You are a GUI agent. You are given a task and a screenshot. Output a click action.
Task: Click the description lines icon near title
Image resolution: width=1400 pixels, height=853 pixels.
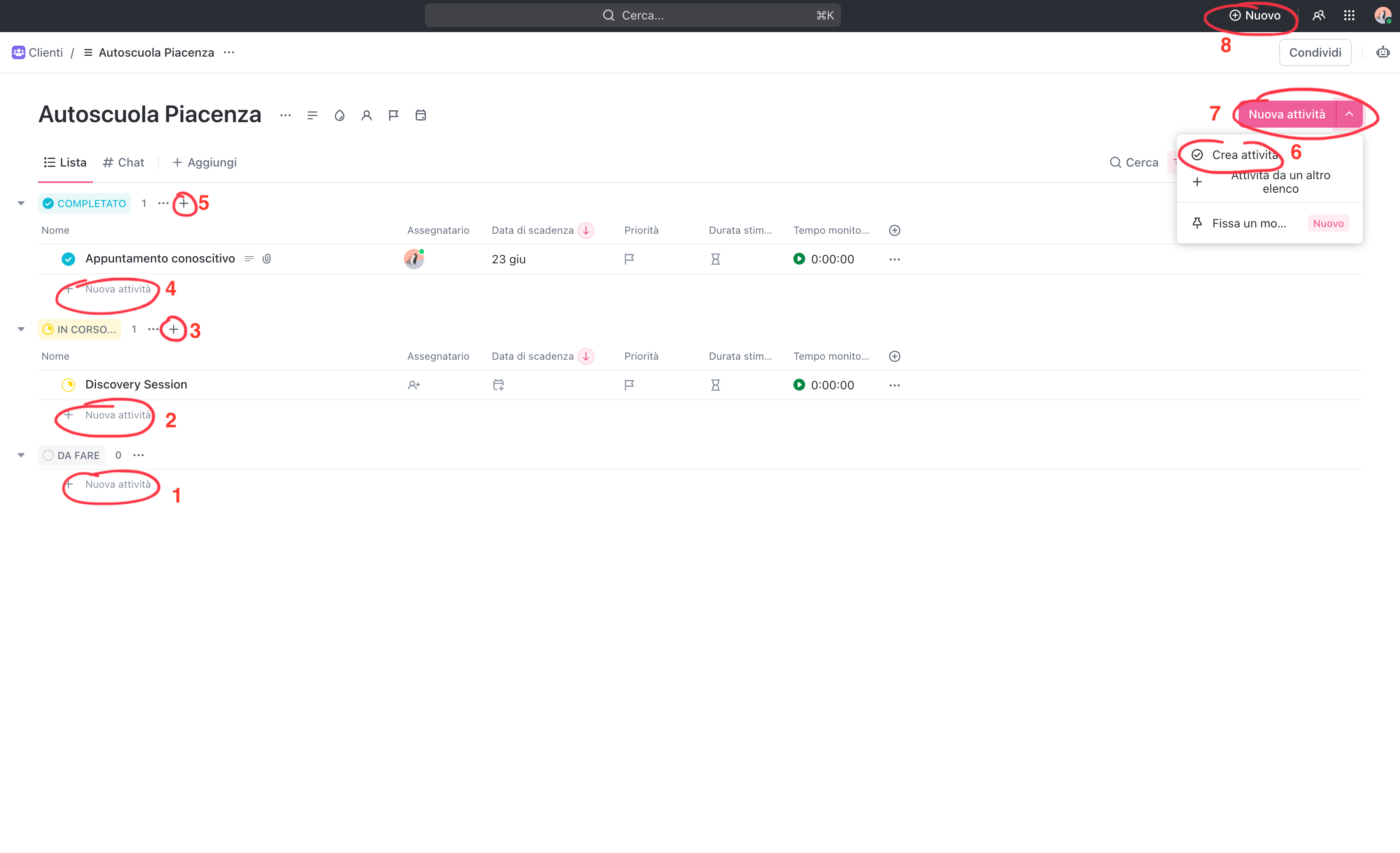click(312, 115)
